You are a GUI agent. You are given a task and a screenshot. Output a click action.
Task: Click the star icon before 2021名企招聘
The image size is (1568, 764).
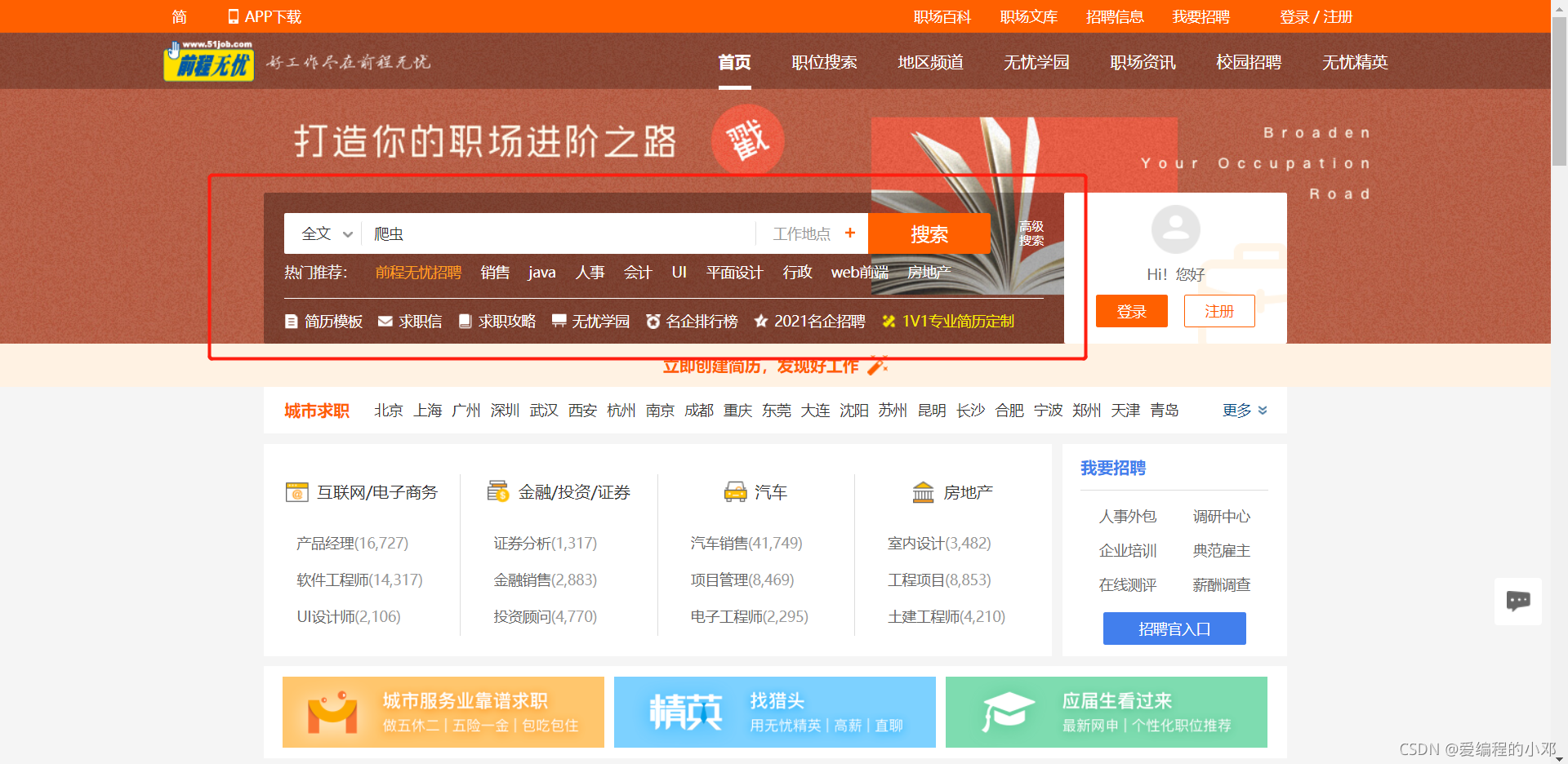pos(761,321)
